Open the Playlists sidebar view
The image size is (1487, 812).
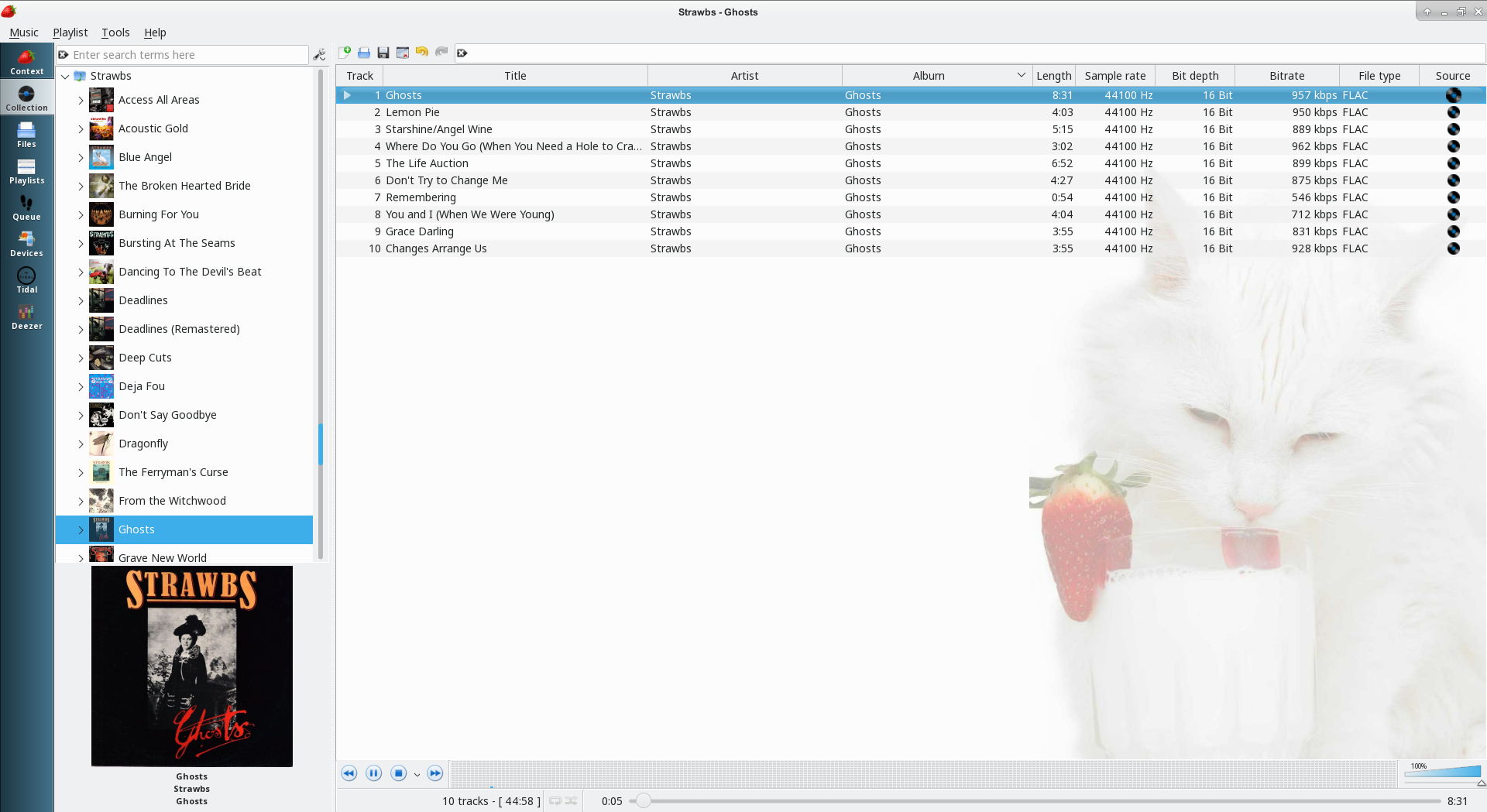pos(27,171)
